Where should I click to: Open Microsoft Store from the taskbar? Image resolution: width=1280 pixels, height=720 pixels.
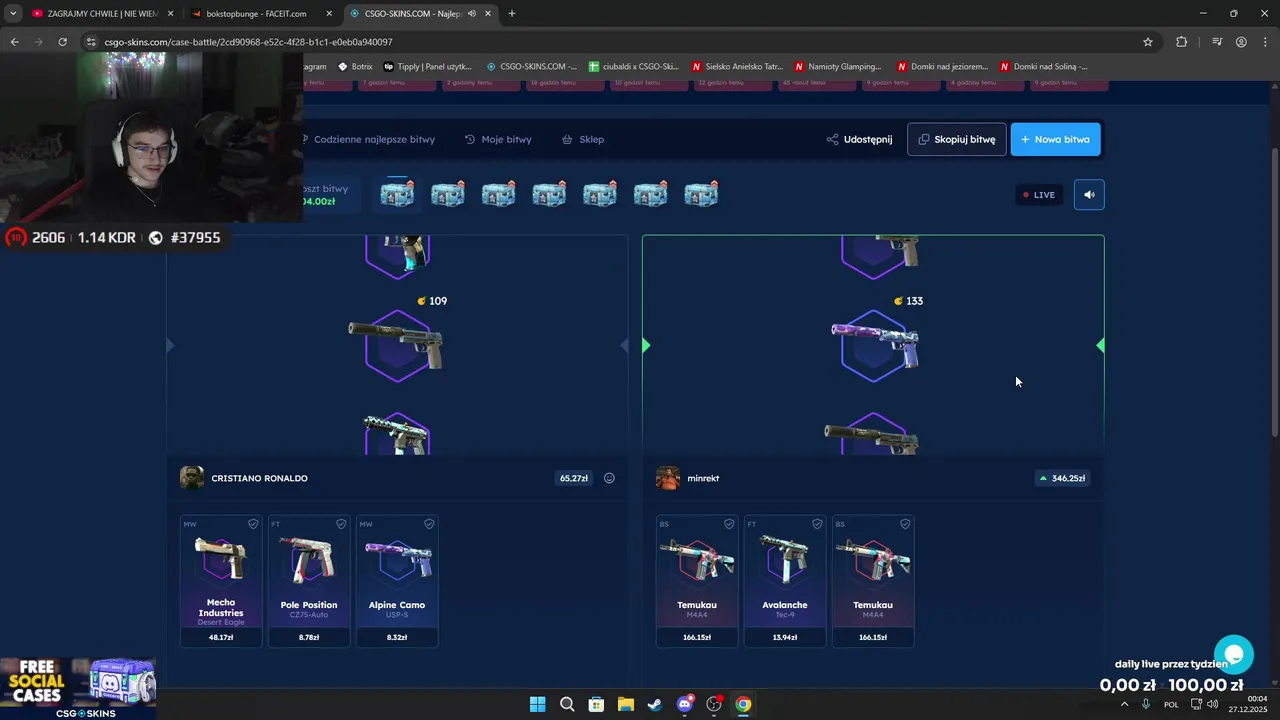pyautogui.click(x=596, y=704)
